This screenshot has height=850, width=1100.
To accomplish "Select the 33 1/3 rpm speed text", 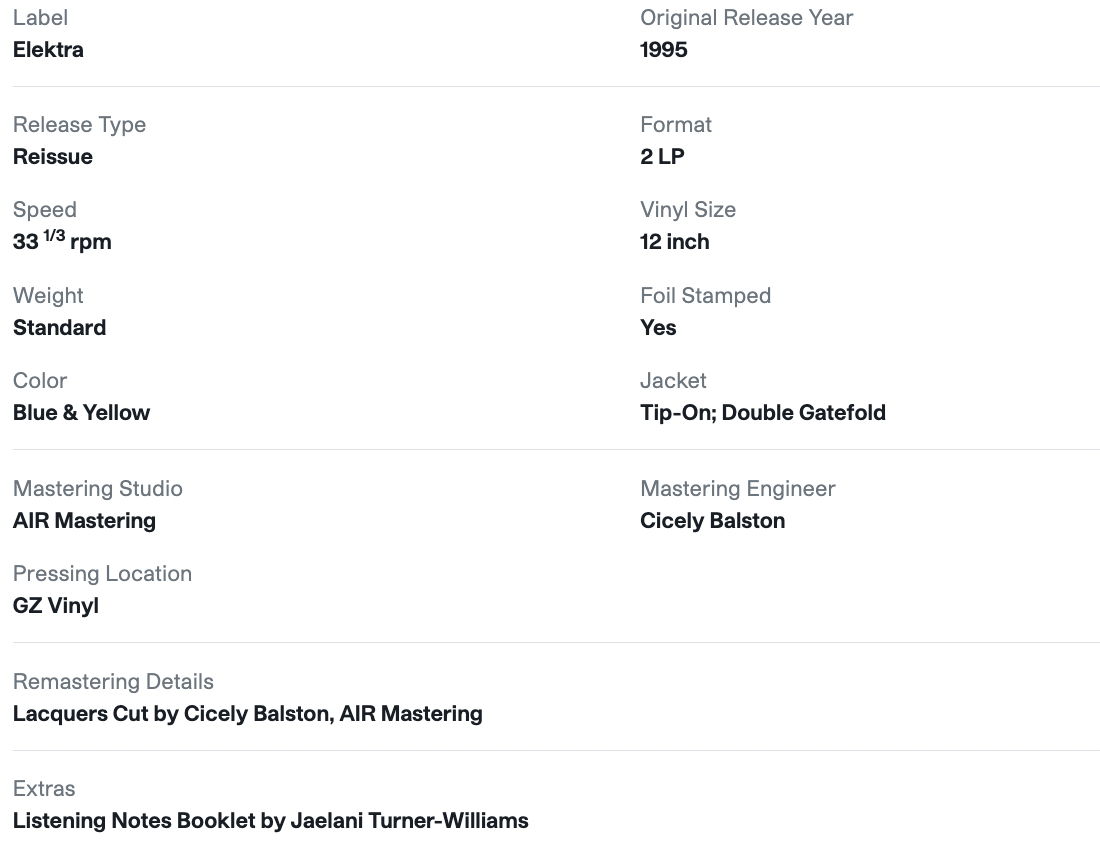I will pos(62,241).
